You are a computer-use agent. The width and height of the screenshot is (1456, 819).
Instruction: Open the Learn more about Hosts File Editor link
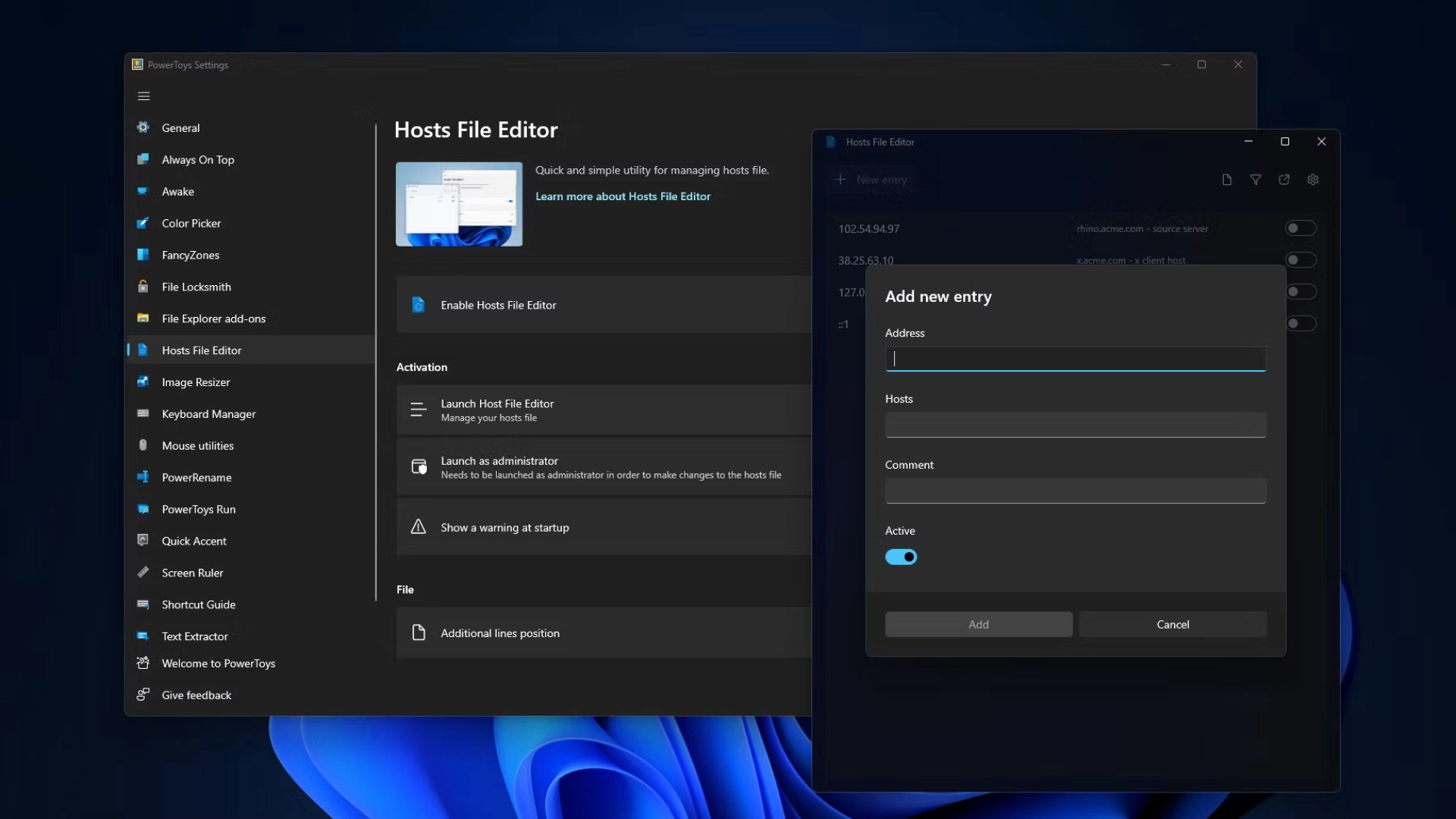pyautogui.click(x=623, y=196)
